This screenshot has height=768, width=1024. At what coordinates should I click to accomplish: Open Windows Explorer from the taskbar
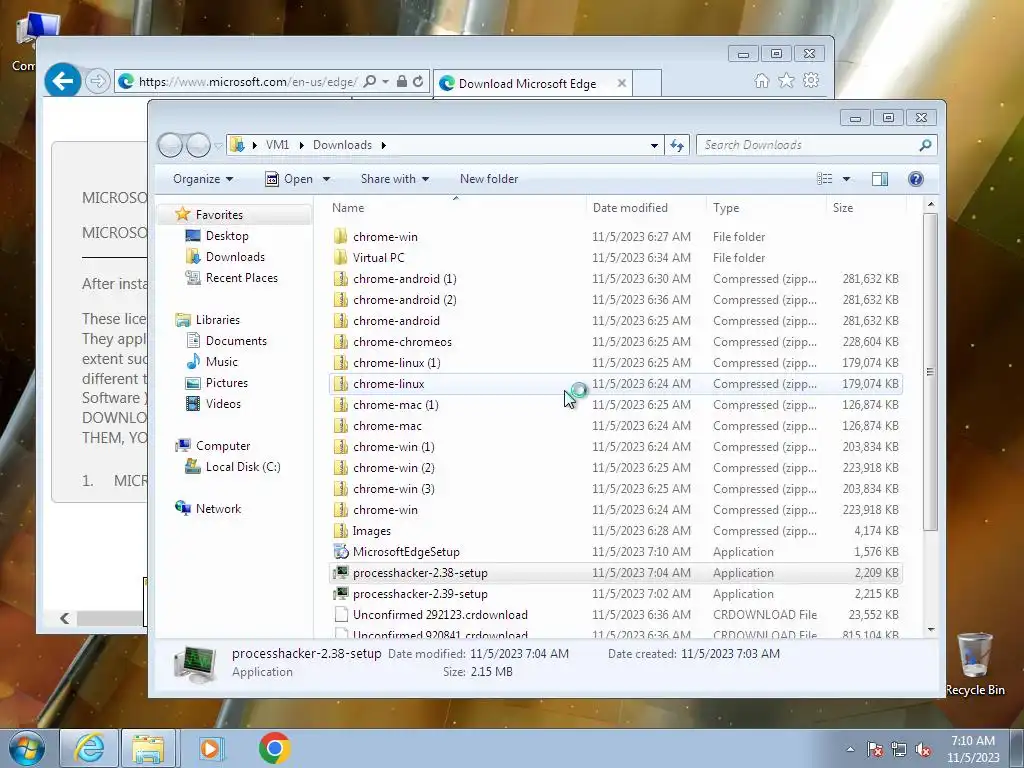click(x=148, y=748)
